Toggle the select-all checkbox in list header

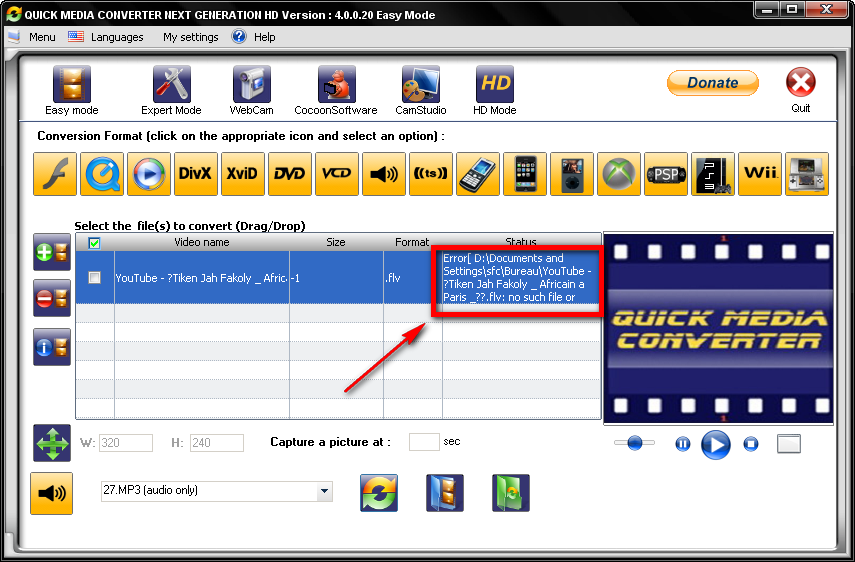tap(94, 243)
